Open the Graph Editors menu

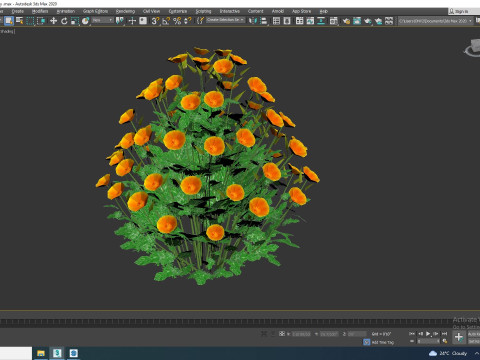[x=95, y=11]
